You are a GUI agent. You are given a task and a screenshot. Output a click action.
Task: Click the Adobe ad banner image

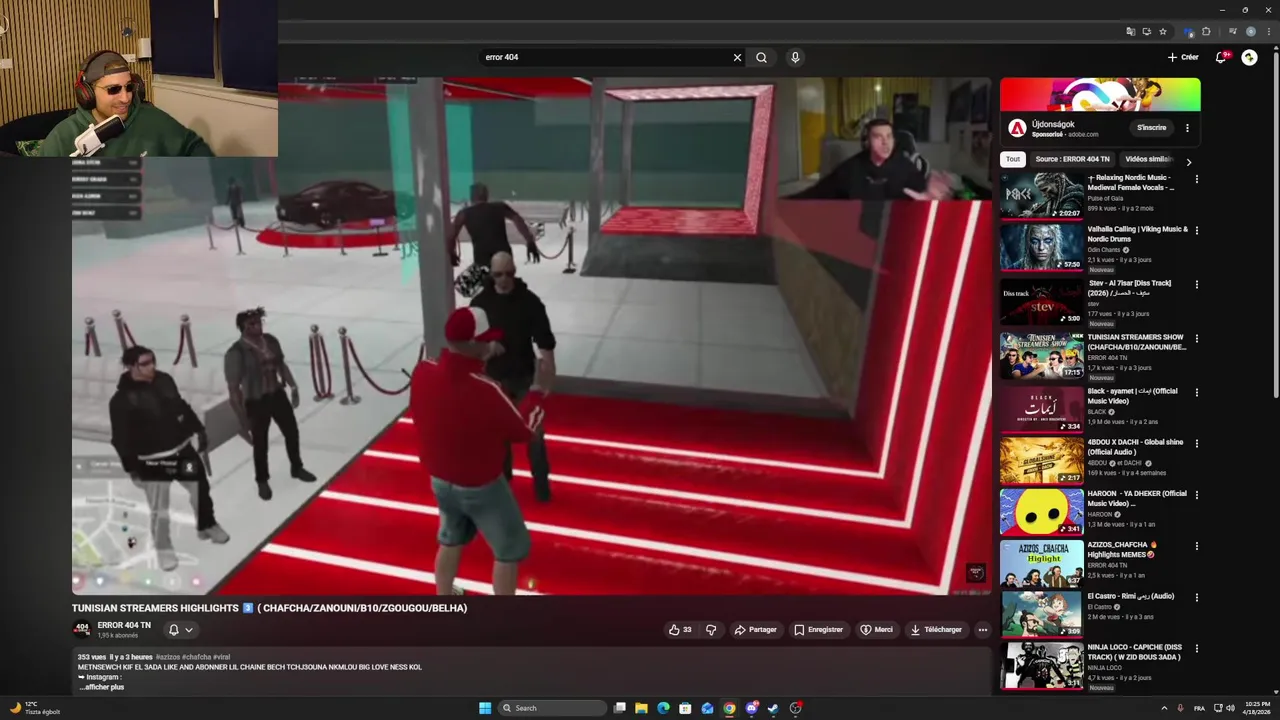coord(1100,94)
